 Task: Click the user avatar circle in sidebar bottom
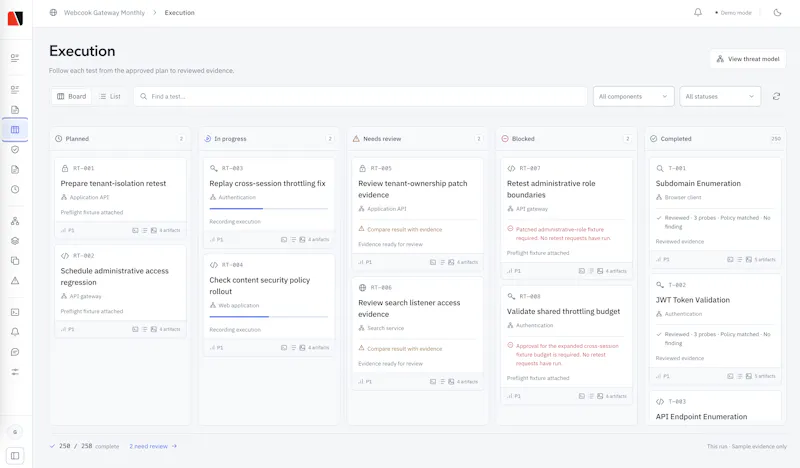tap(15, 432)
